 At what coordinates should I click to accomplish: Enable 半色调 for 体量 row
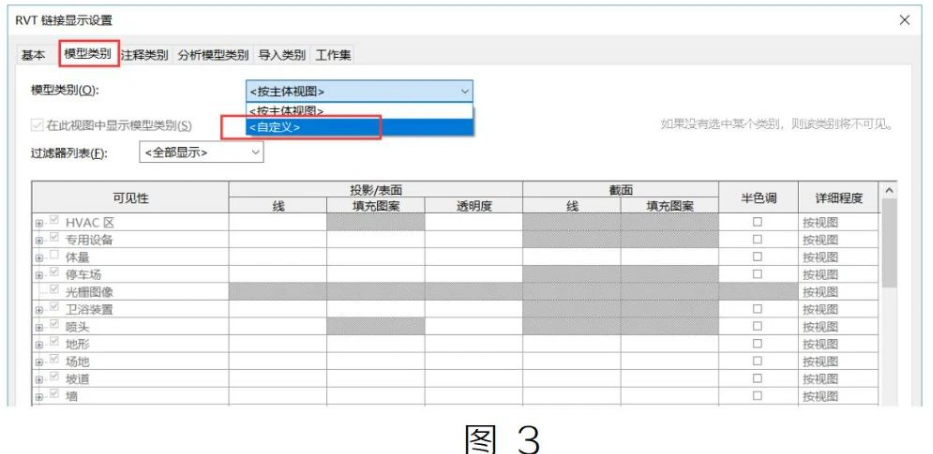point(757,256)
